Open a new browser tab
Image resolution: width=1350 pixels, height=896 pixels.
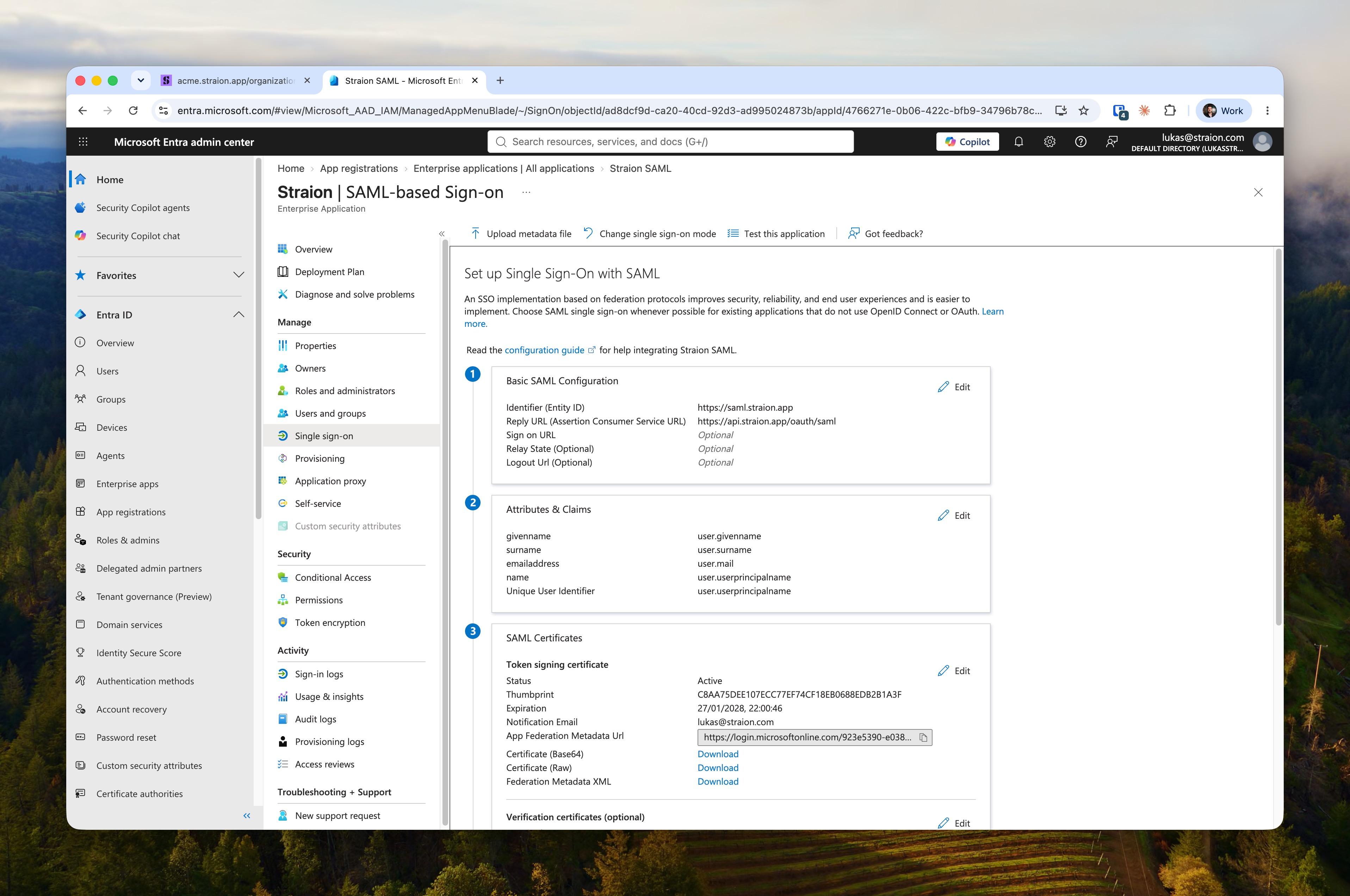[x=500, y=81]
